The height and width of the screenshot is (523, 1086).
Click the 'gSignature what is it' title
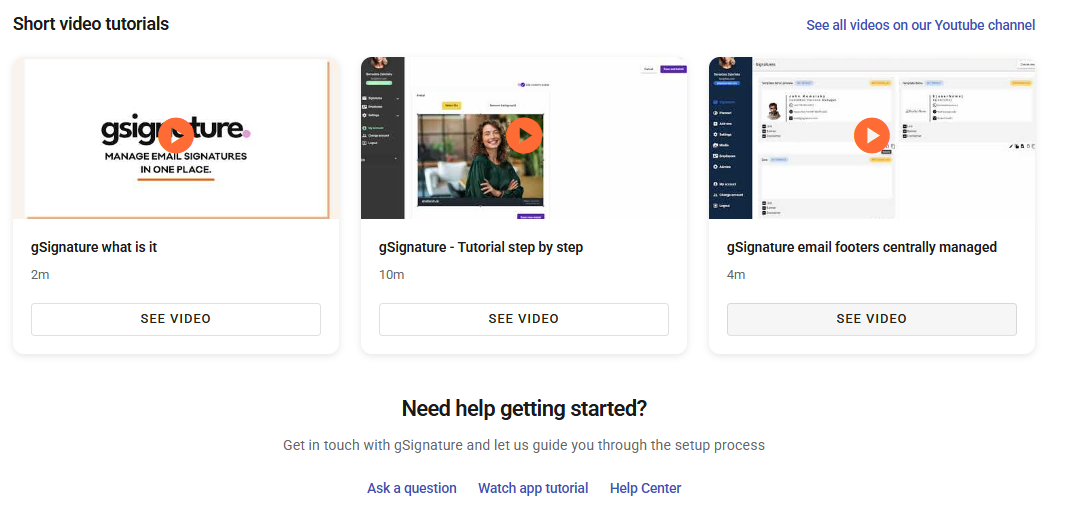point(94,247)
